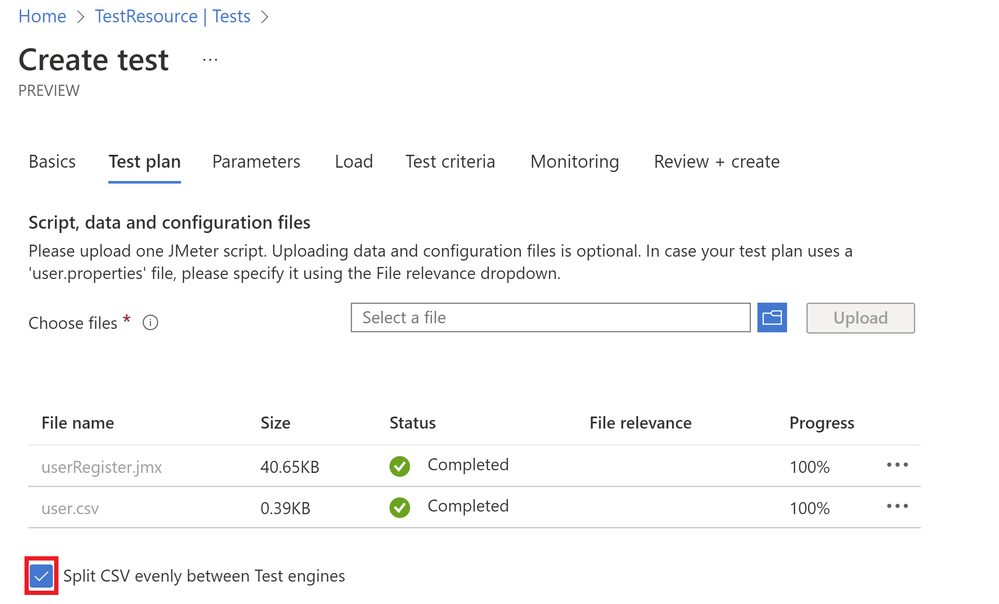
Task: Open more options for user.csv
Action: [x=897, y=506]
